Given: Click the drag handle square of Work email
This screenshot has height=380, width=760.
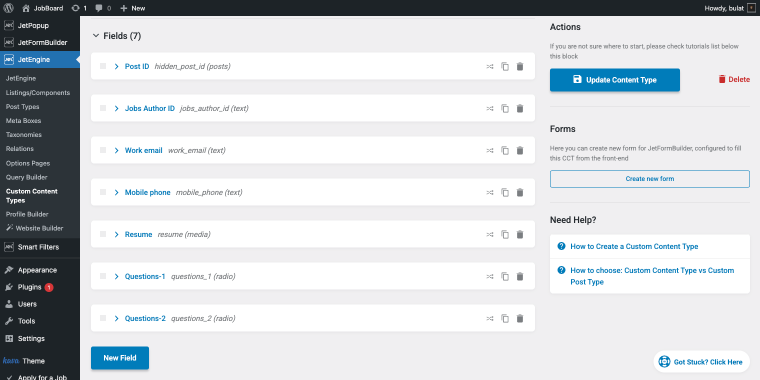Looking at the screenshot, I should [103, 150].
